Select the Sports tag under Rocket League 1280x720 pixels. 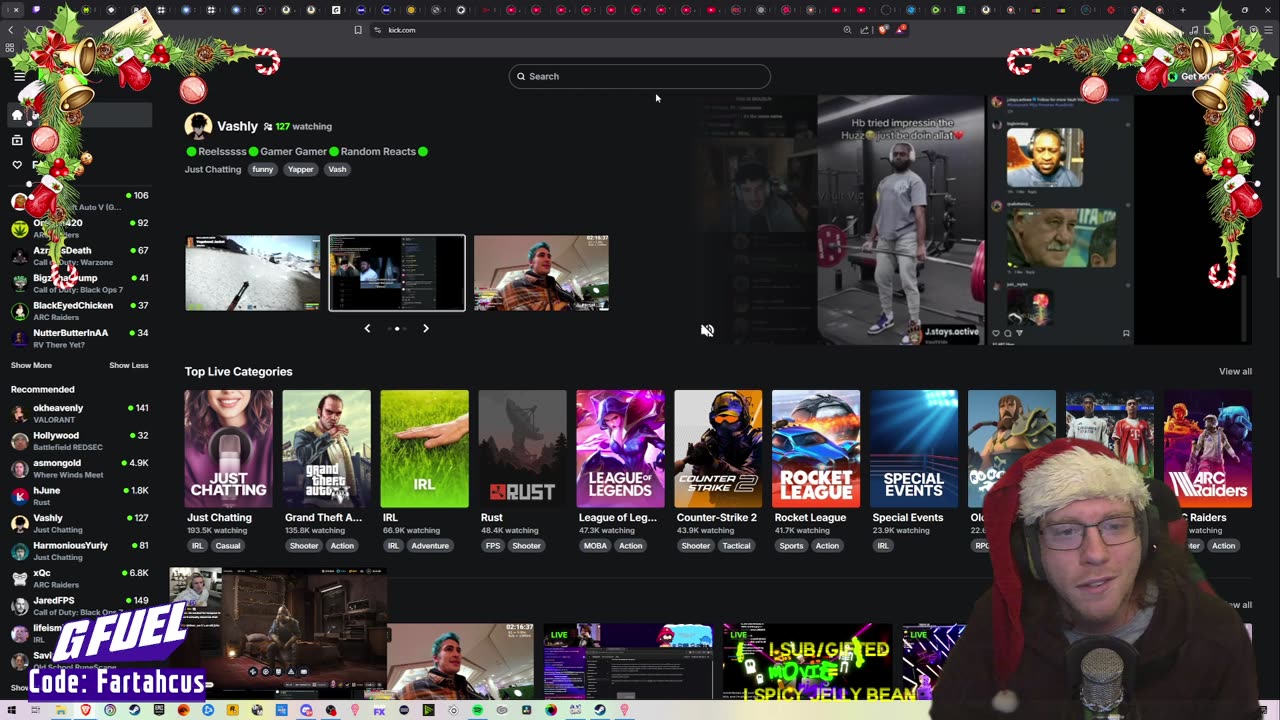coord(791,546)
